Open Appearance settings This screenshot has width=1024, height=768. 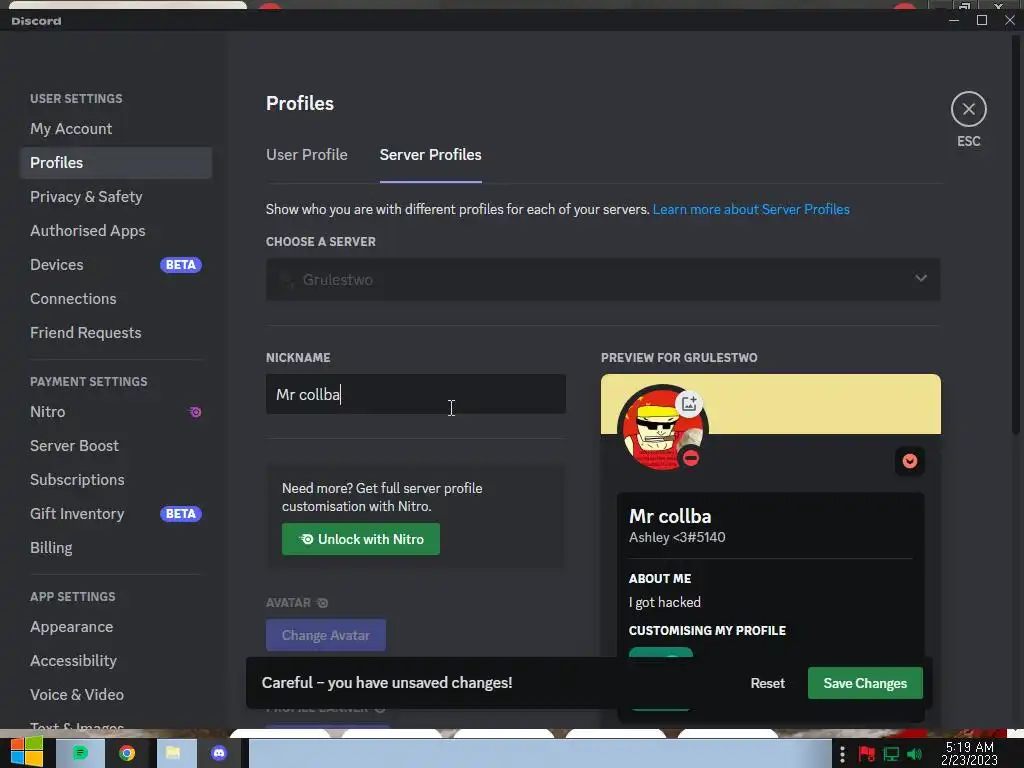click(116, 627)
